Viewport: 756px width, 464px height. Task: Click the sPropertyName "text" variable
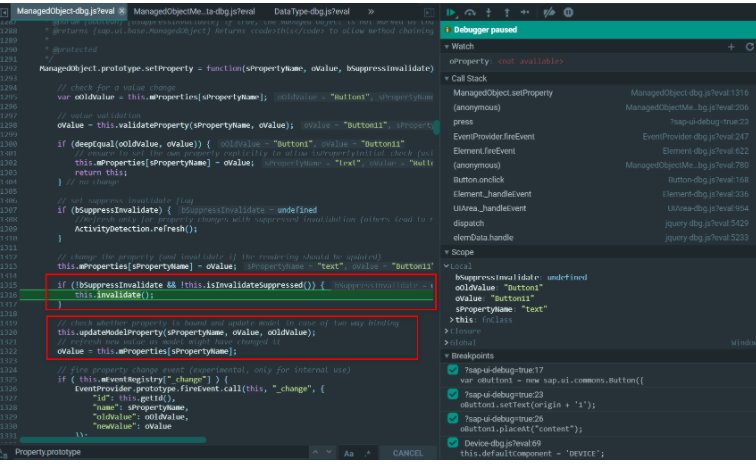[x=501, y=309]
